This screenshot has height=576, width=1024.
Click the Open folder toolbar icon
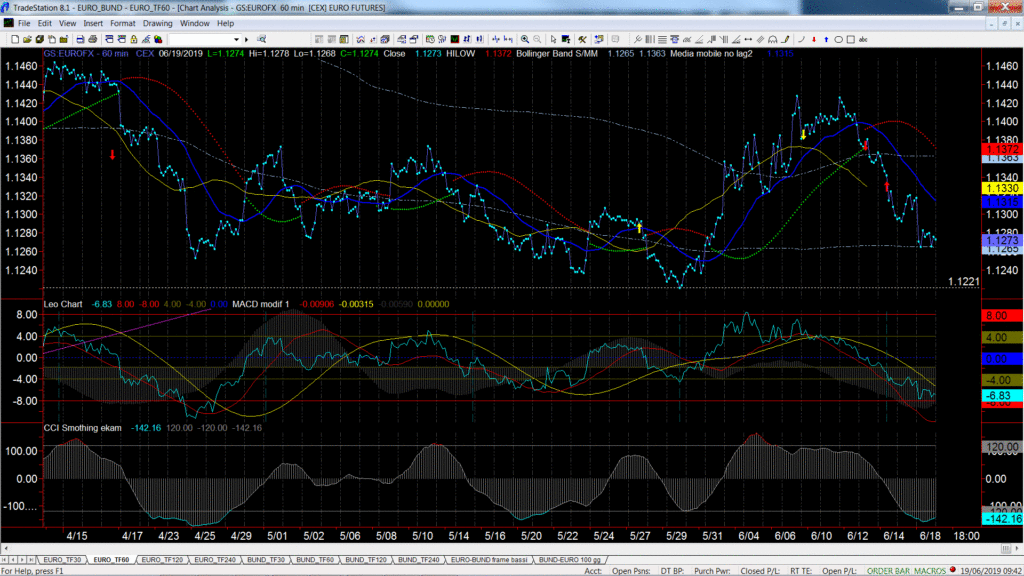pyautogui.click(x=27, y=39)
